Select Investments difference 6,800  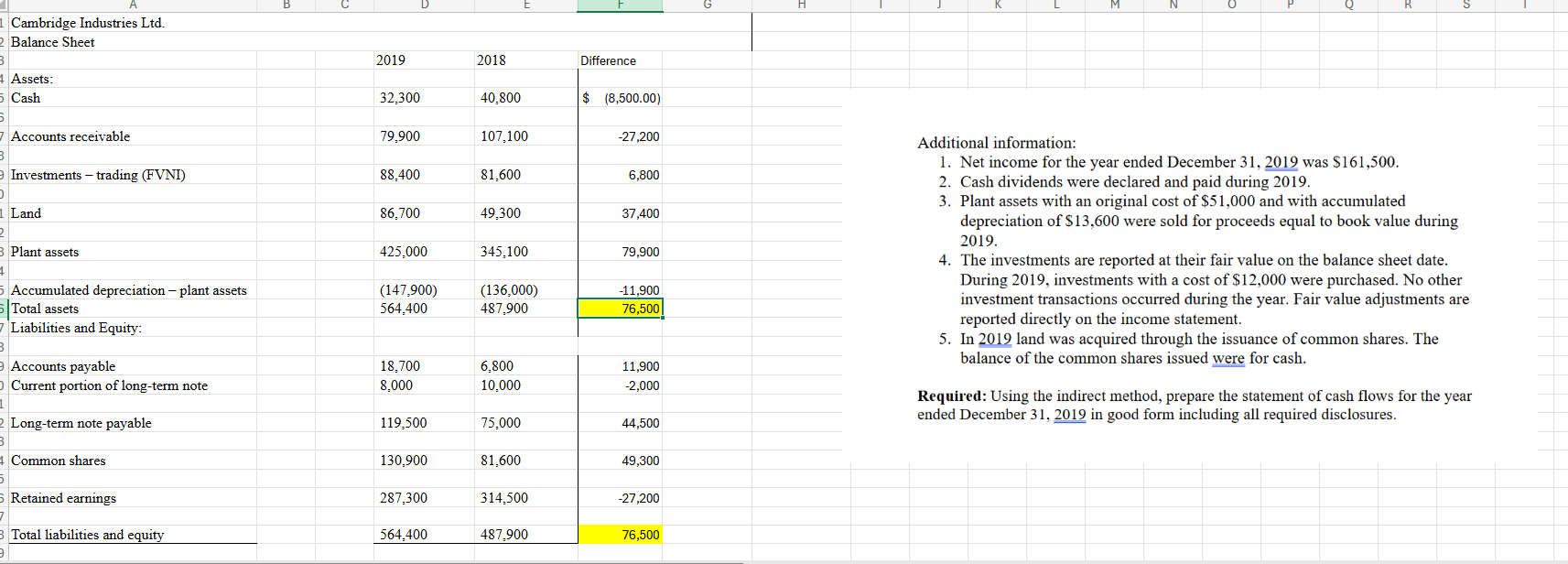click(643, 175)
